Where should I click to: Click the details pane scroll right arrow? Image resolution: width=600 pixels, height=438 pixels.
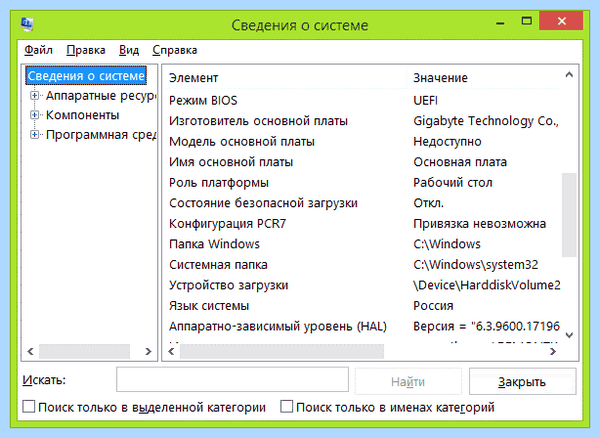pos(553,351)
